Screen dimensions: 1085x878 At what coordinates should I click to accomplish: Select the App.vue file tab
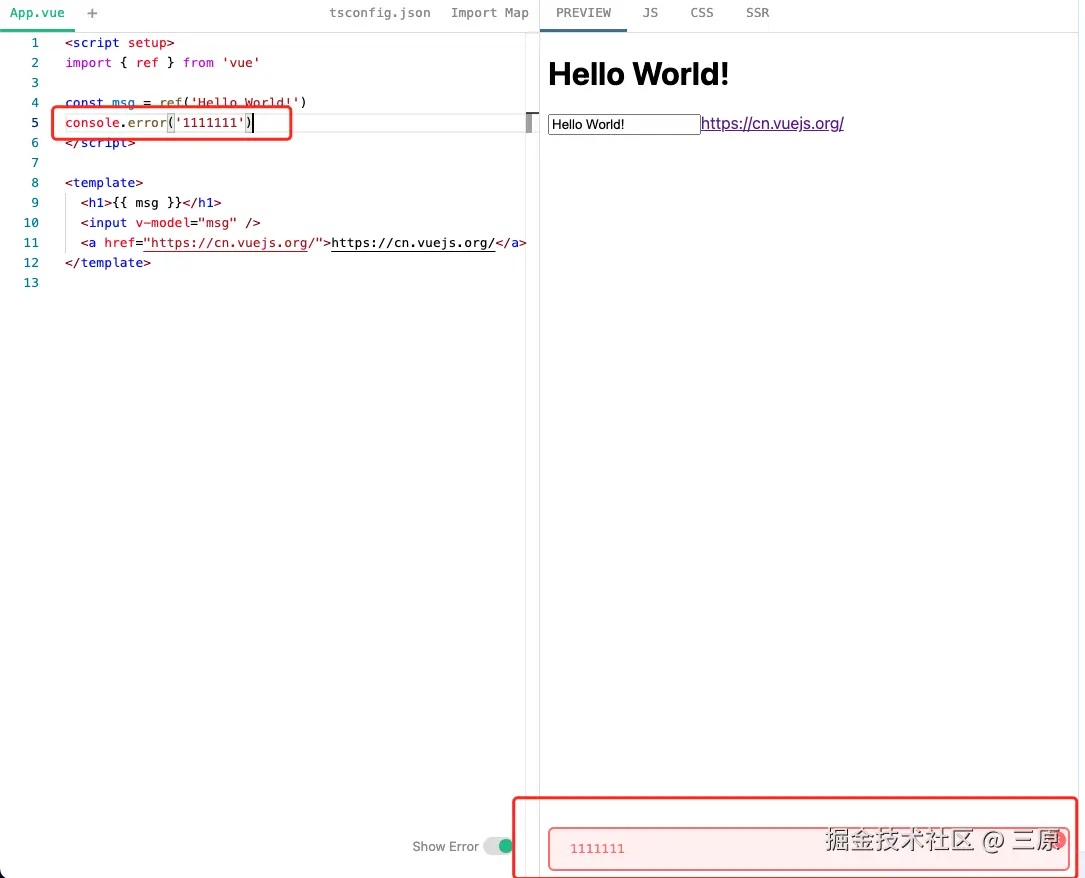click(x=37, y=13)
